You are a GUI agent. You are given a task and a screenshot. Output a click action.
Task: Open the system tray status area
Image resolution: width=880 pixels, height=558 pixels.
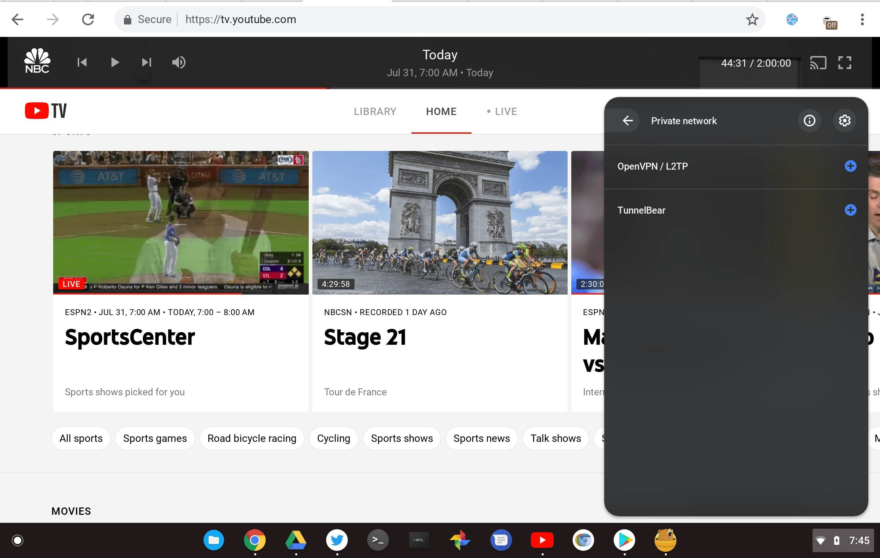pos(843,541)
